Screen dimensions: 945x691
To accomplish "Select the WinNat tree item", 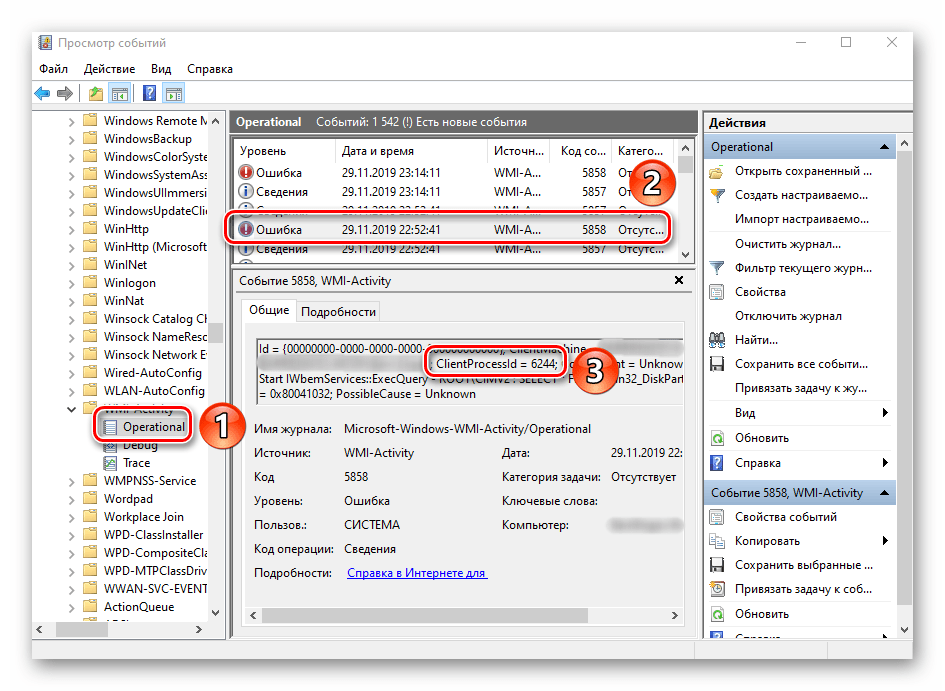I will coord(124,301).
